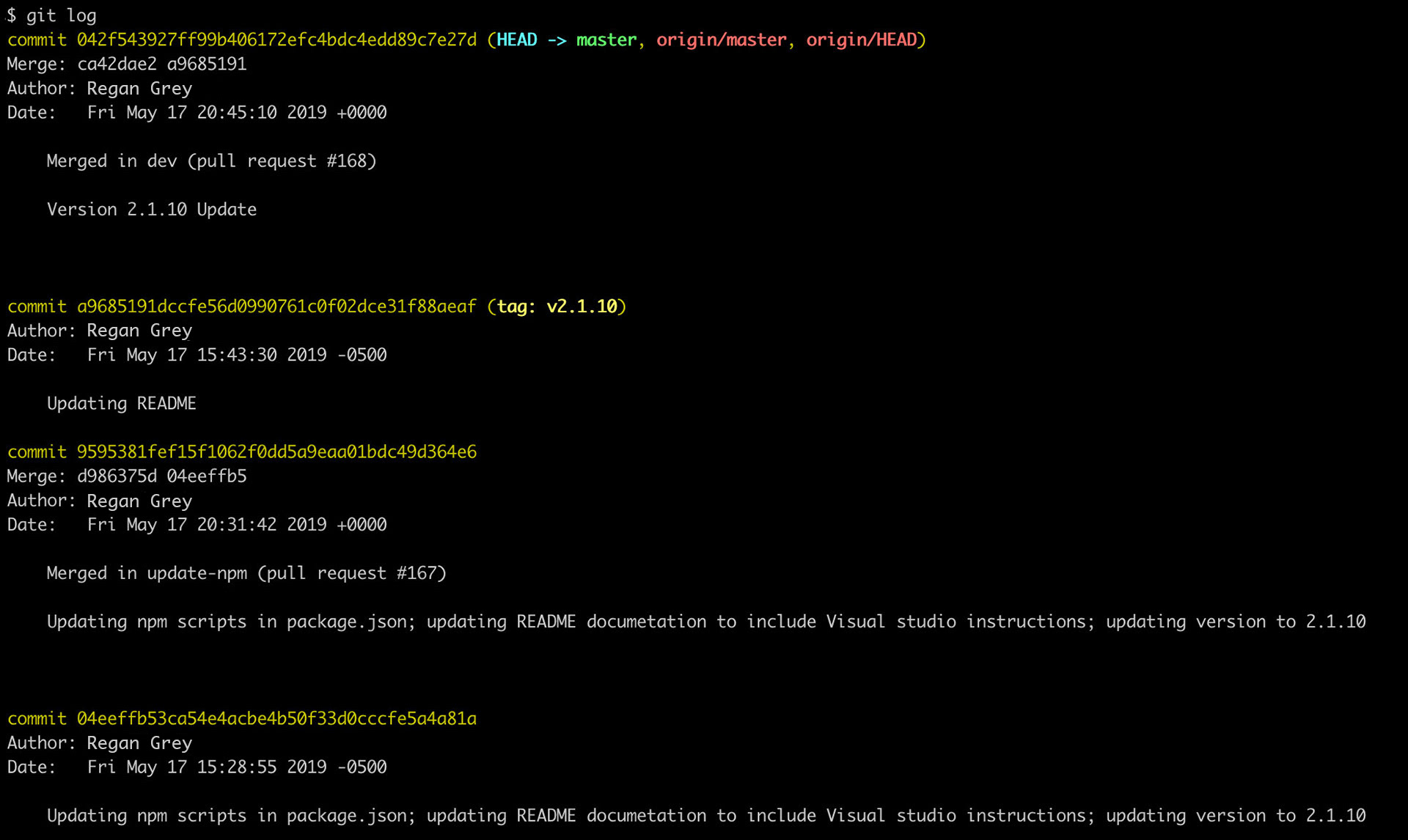Image resolution: width=1408 pixels, height=840 pixels.
Task: Click the Author line under commit 04eeffb5
Action: (x=100, y=743)
